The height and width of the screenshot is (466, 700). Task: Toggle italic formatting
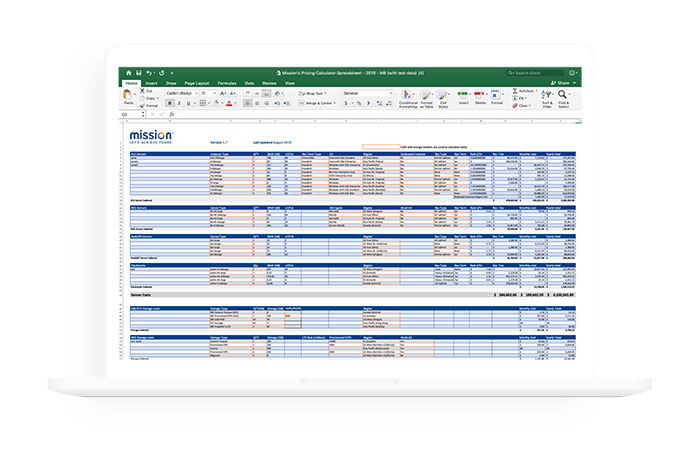tap(179, 103)
